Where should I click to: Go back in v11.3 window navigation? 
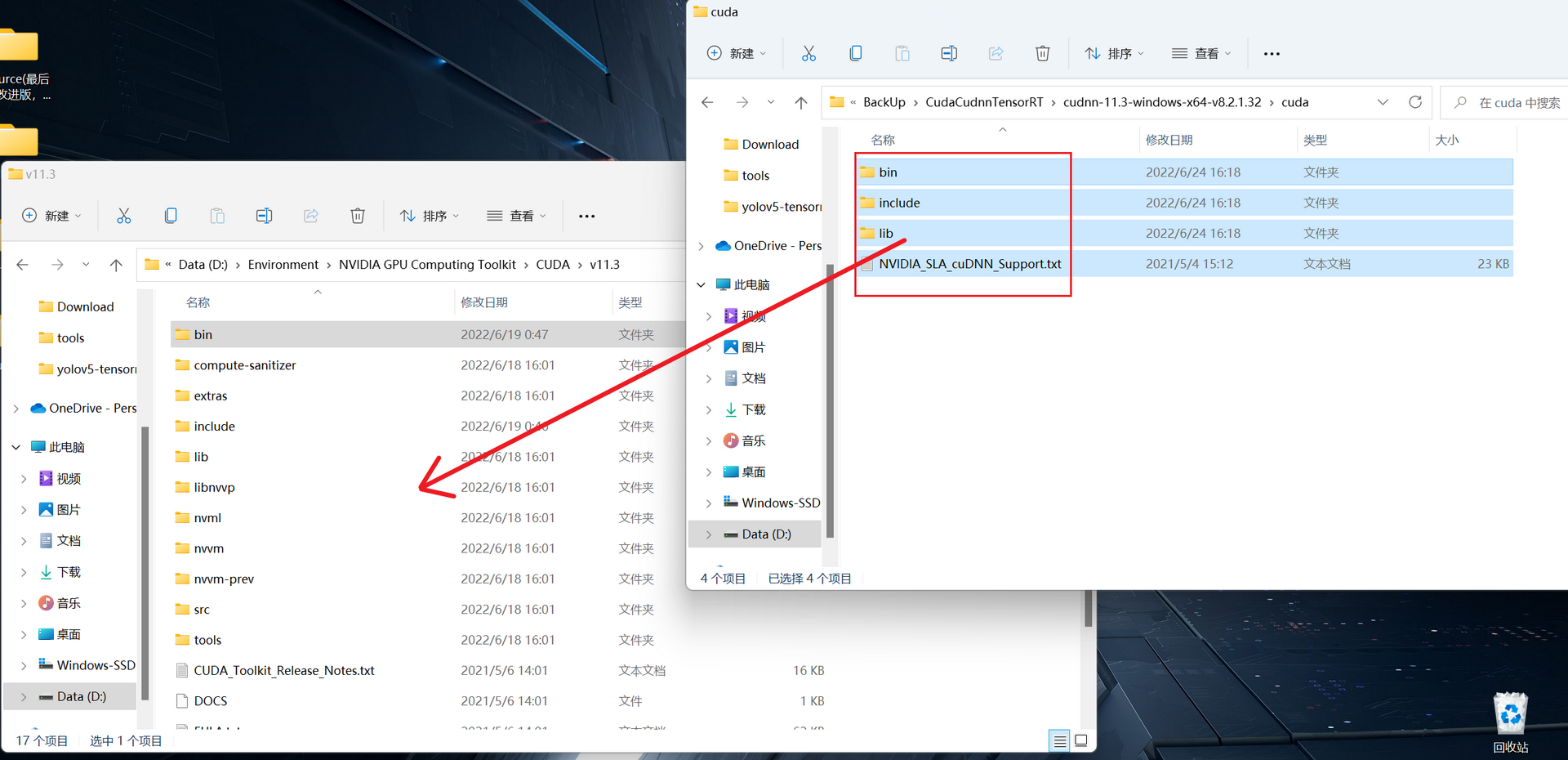coord(22,265)
